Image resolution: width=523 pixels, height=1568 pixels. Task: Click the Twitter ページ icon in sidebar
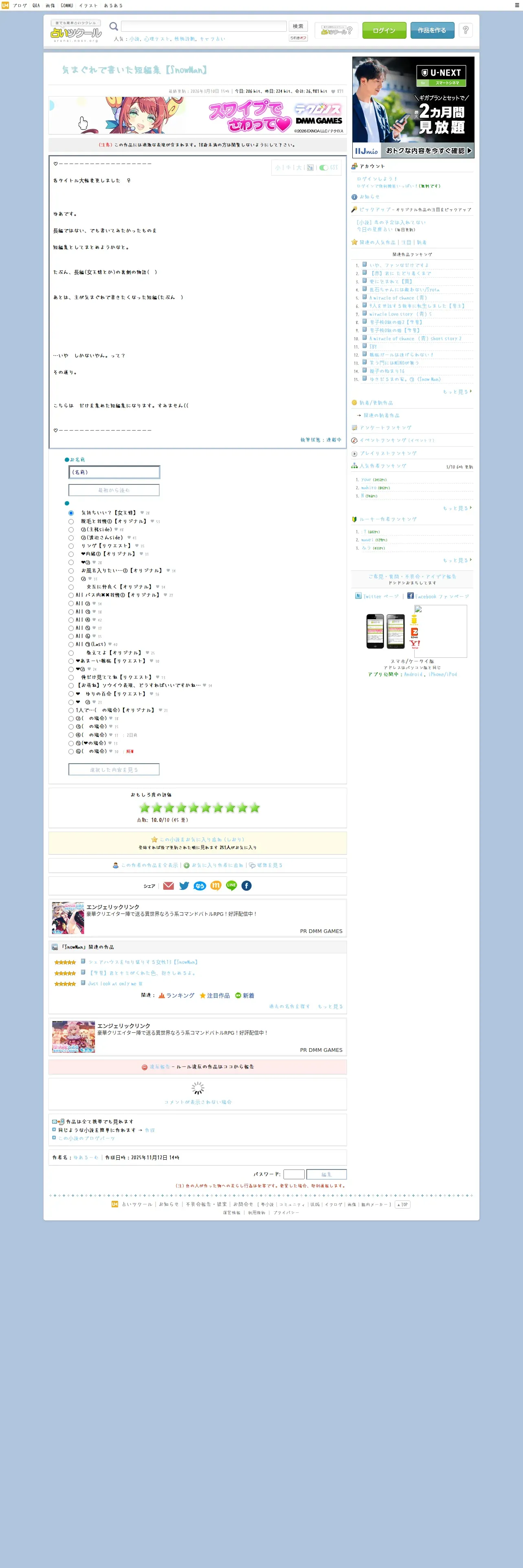coord(358,596)
